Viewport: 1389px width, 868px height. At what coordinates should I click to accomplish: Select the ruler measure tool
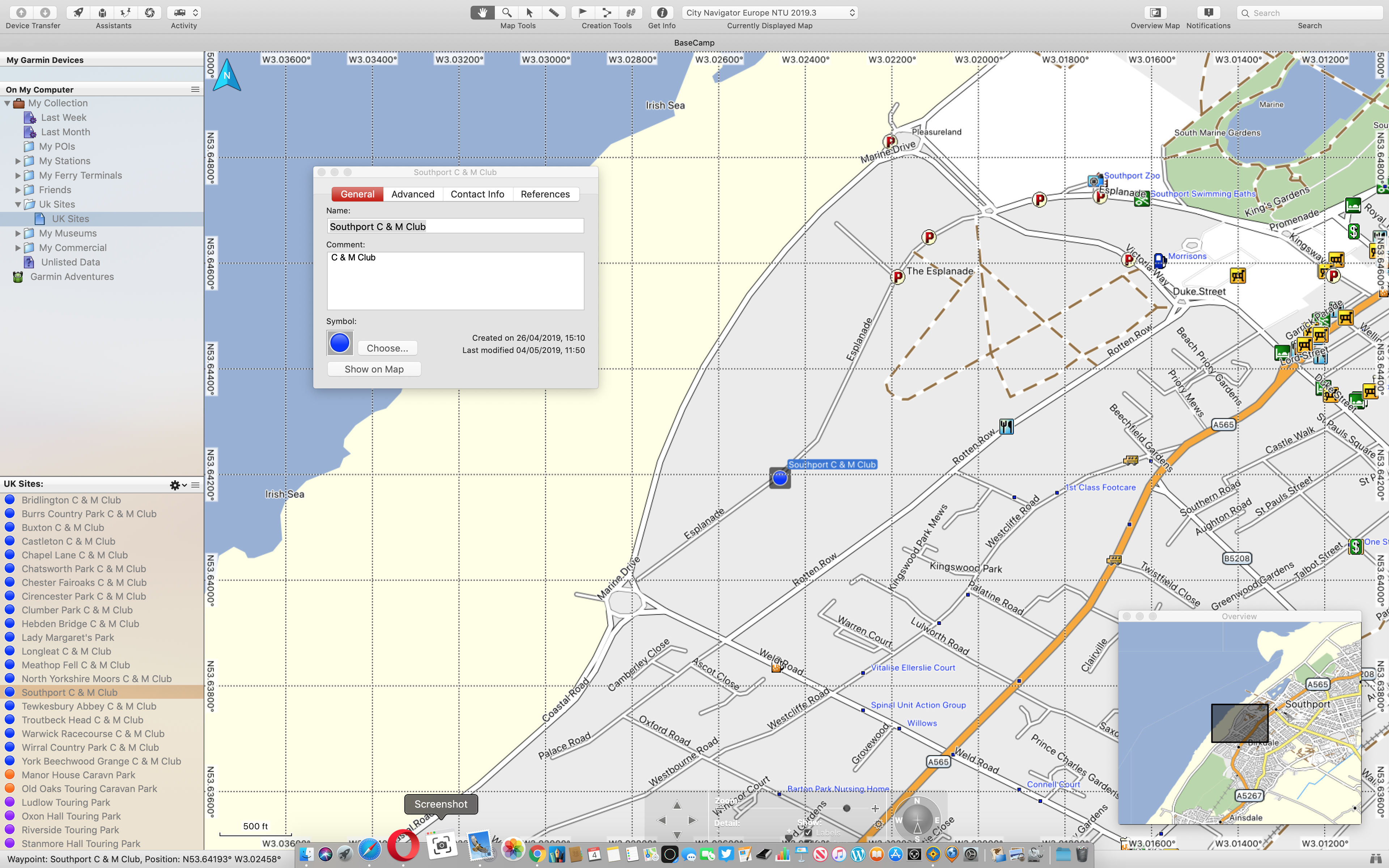pos(553,12)
